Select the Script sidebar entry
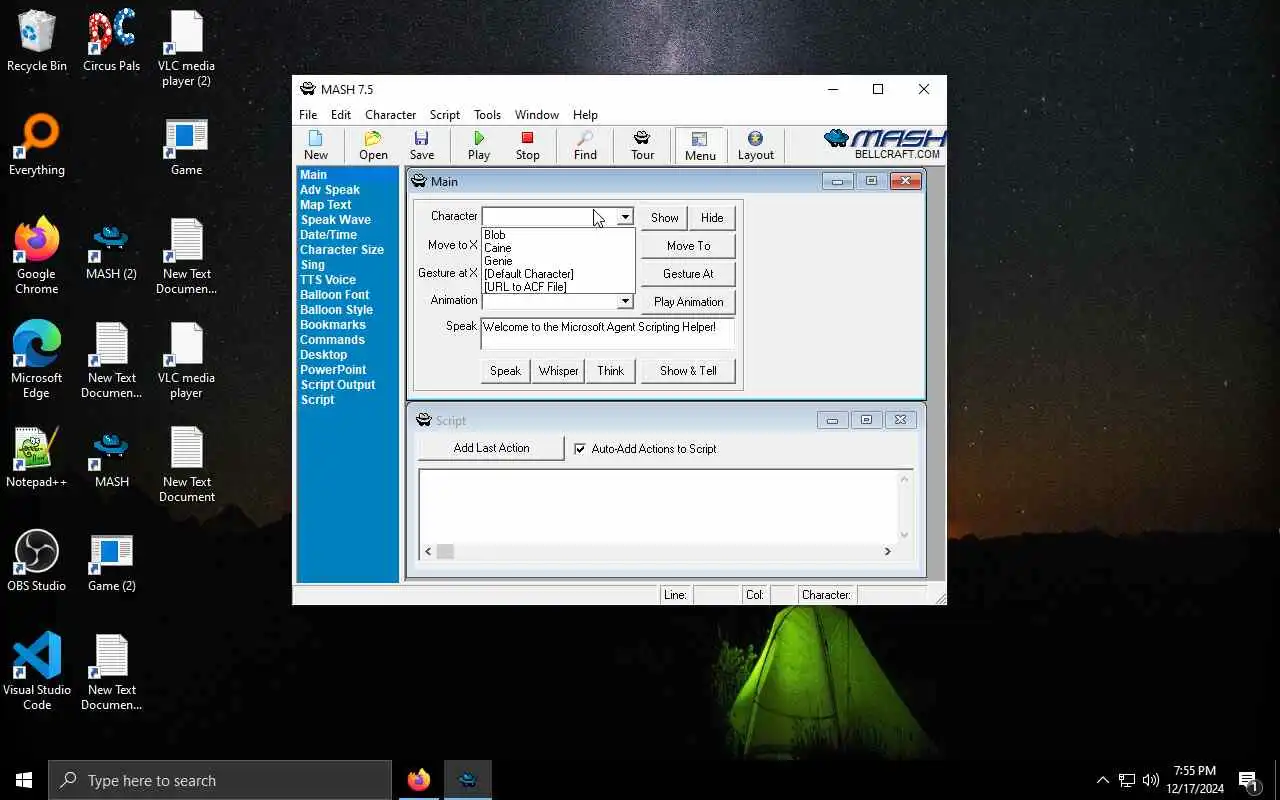 pos(318,400)
